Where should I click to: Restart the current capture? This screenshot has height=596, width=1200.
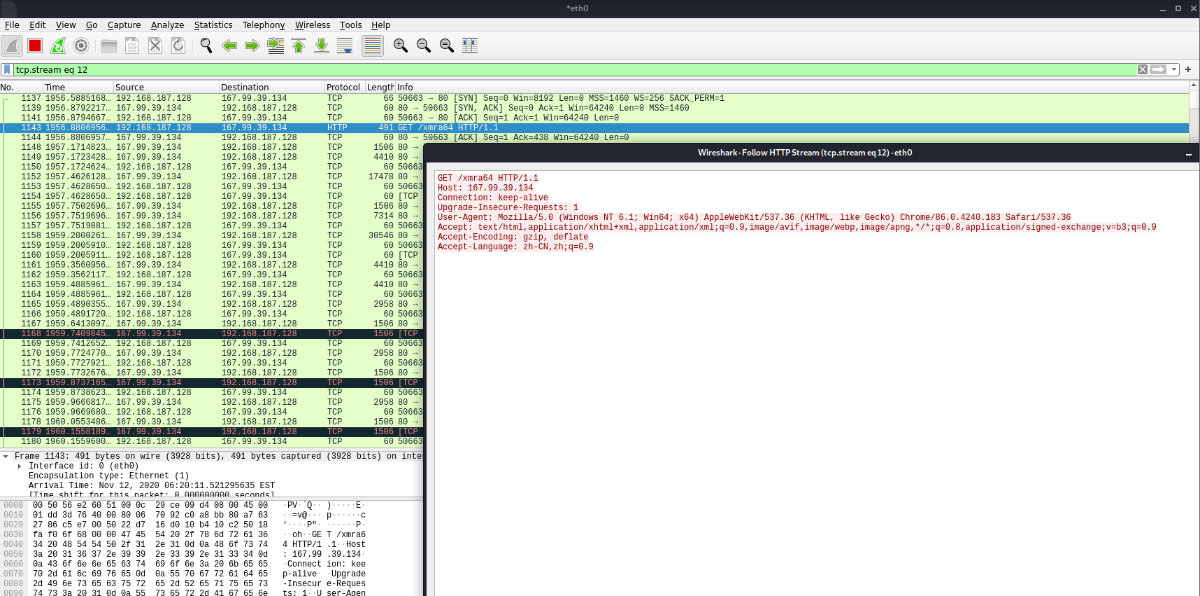58,45
